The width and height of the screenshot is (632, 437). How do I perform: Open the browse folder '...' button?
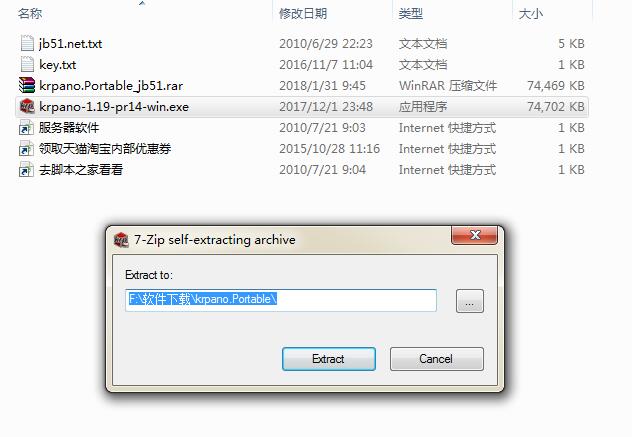pyautogui.click(x=470, y=301)
